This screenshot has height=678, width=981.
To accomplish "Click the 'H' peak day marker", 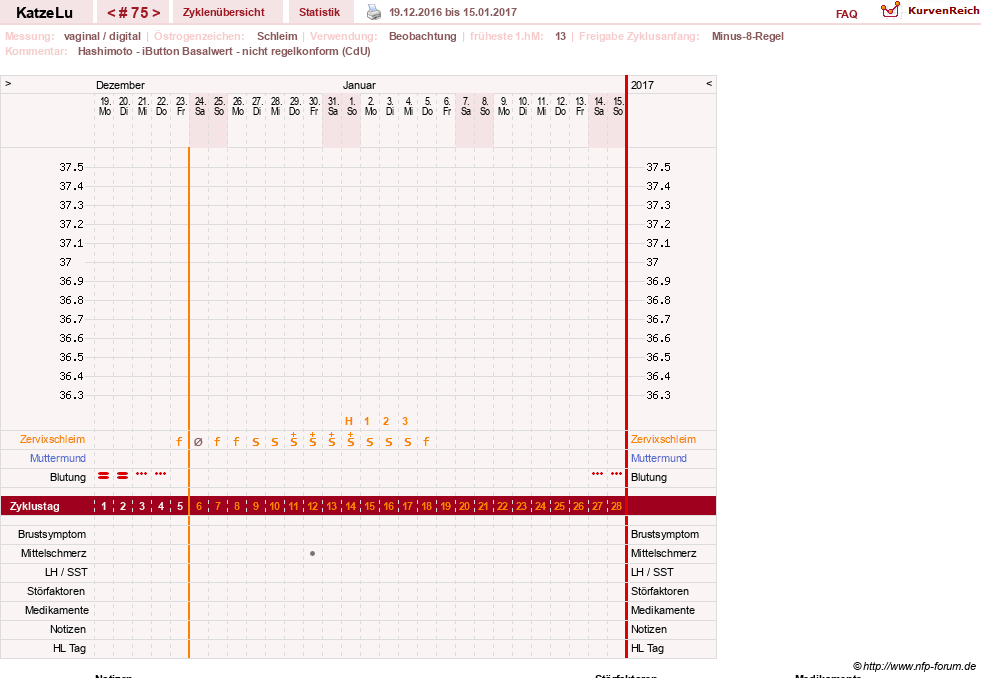I will (349, 421).
